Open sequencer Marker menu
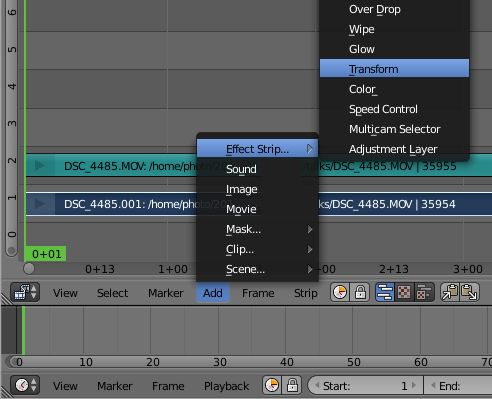The width and height of the screenshot is (492, 399). coord(166,293)
